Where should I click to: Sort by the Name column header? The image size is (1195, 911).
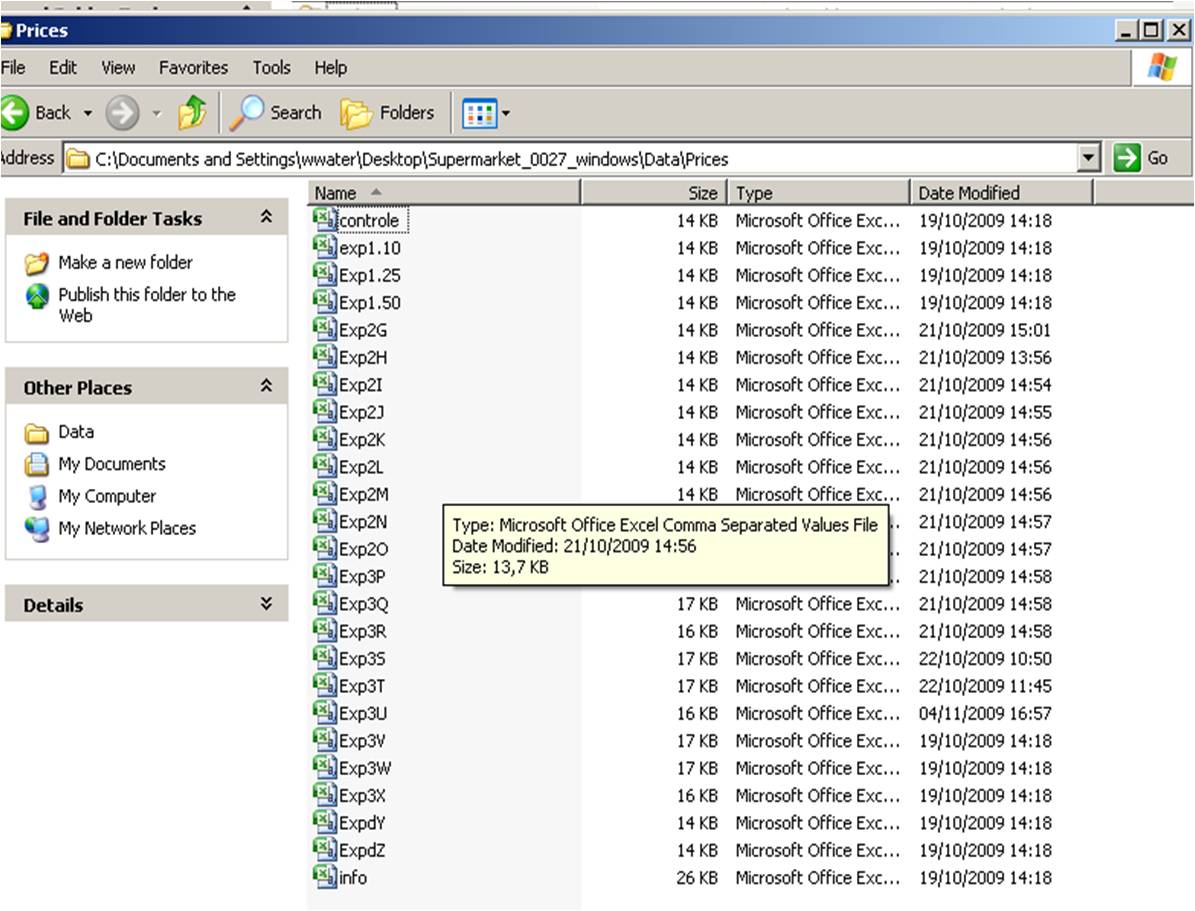444,193
